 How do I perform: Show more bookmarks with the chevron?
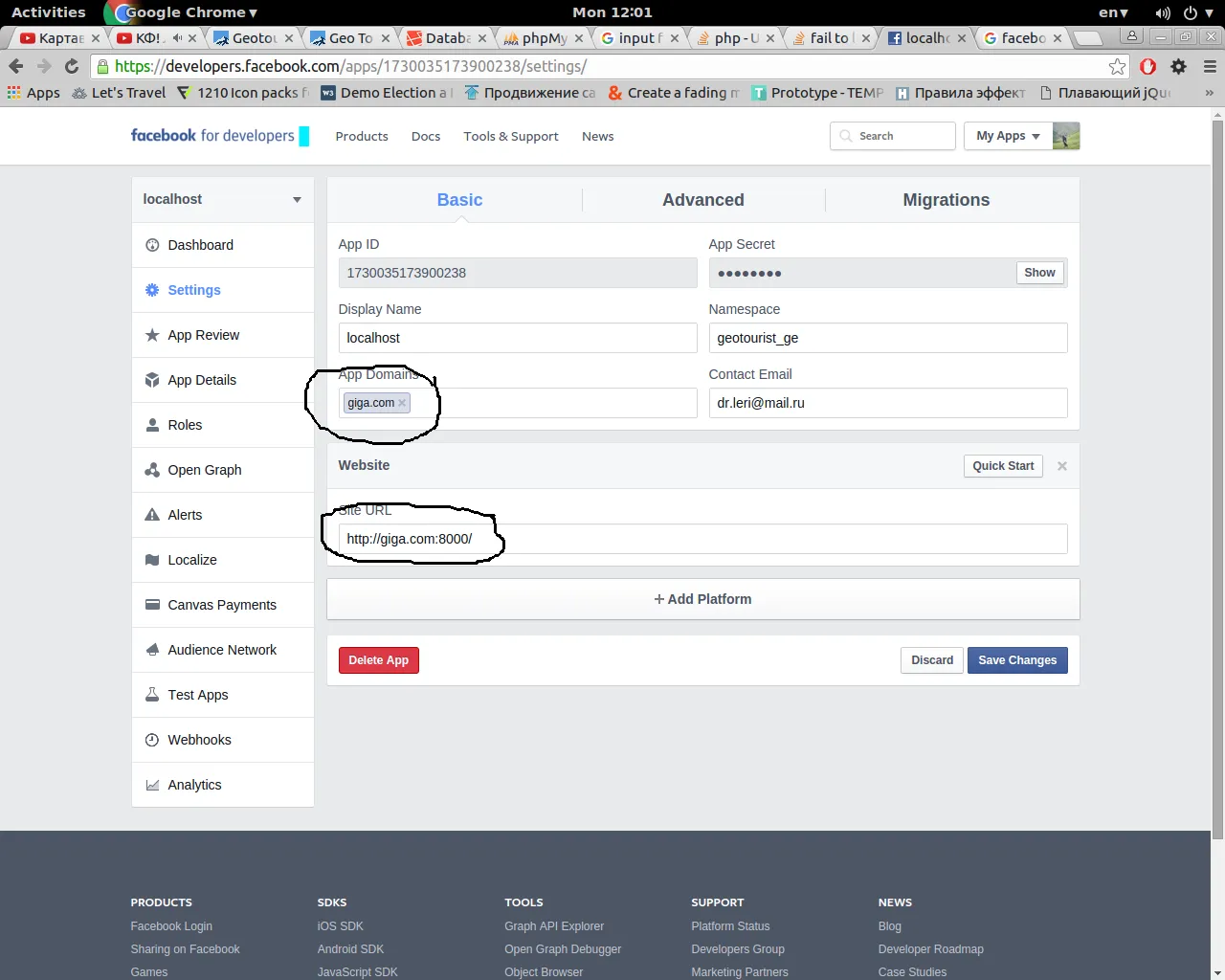pos(1209,93)
